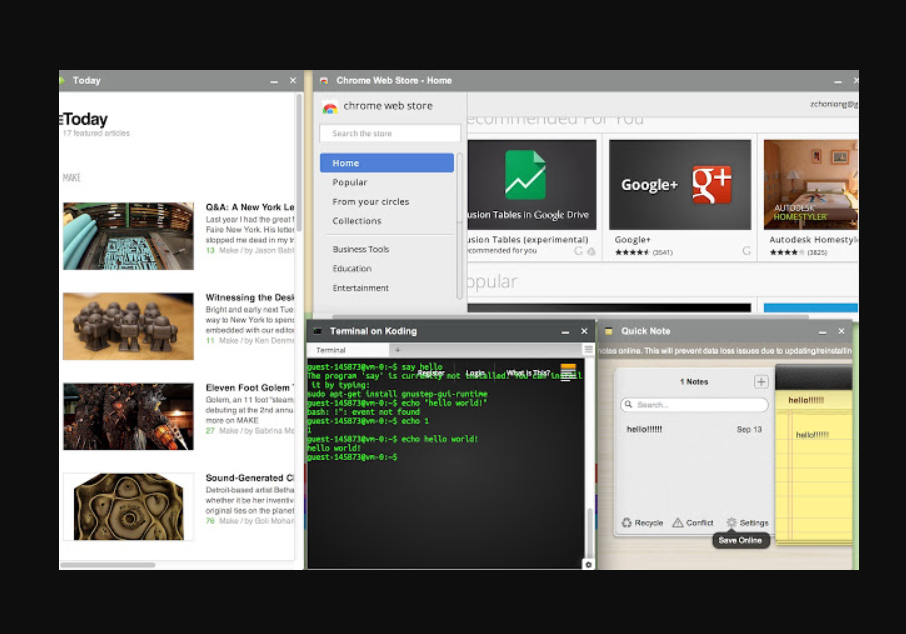Click the orange Koding striped logo icon
Viewport: 906px width, 634px height.
point(568,372)
